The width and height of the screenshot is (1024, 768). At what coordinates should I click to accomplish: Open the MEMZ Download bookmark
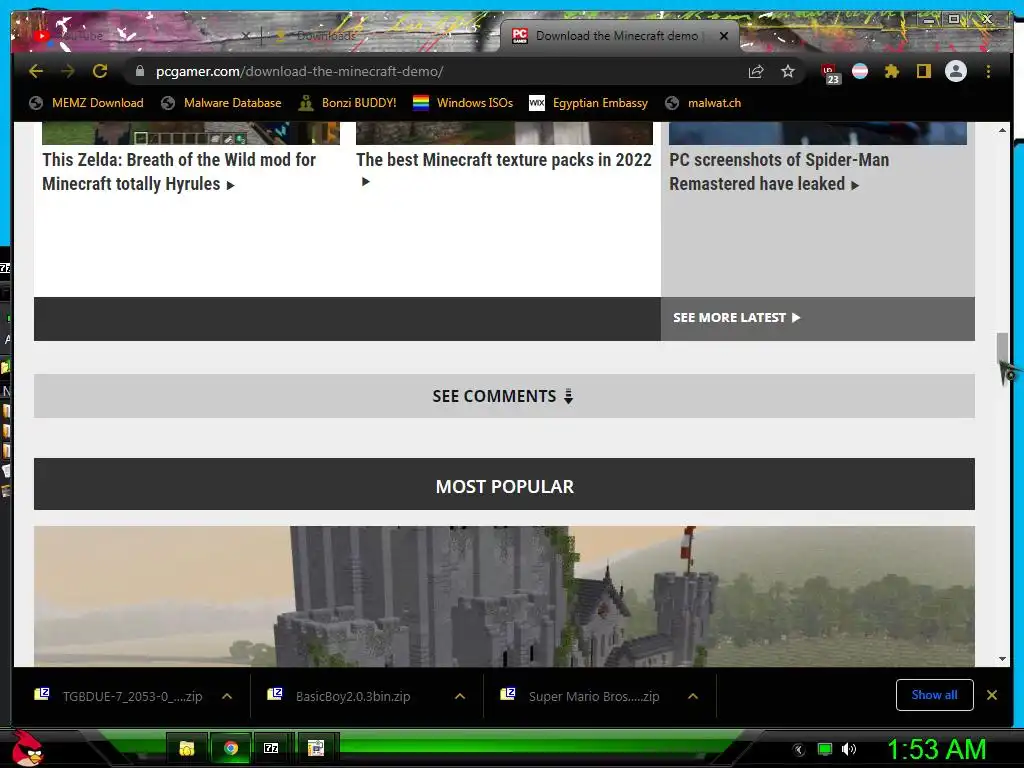click(86, 103)
